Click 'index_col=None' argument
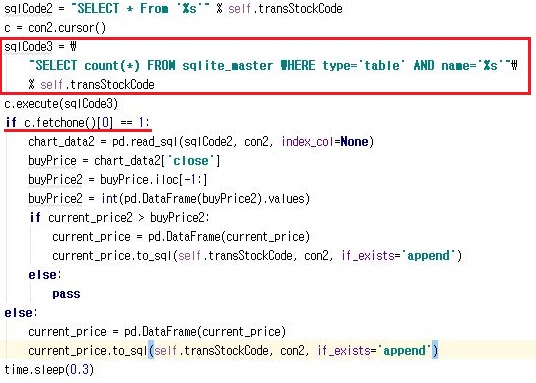Screen dimensions: 536x383 [x=325, y=142]
